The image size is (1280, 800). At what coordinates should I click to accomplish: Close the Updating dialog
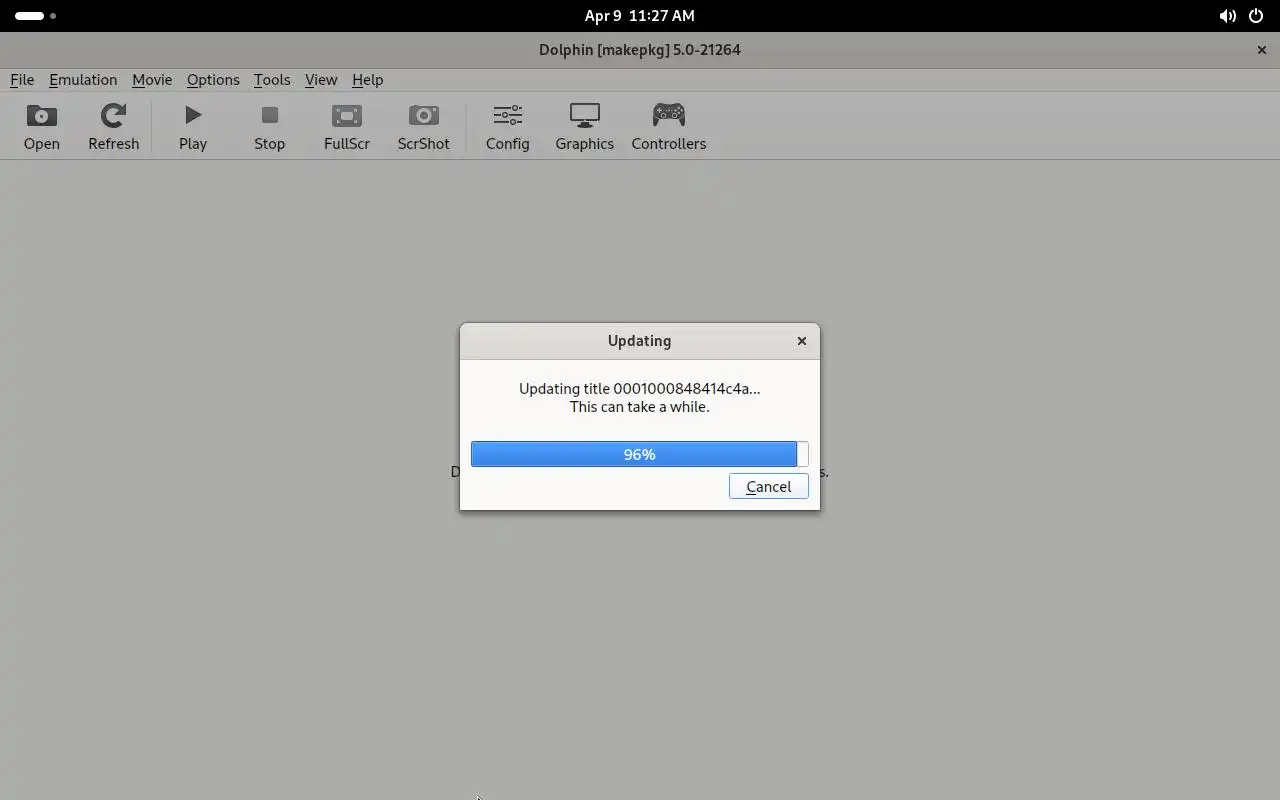801,341
